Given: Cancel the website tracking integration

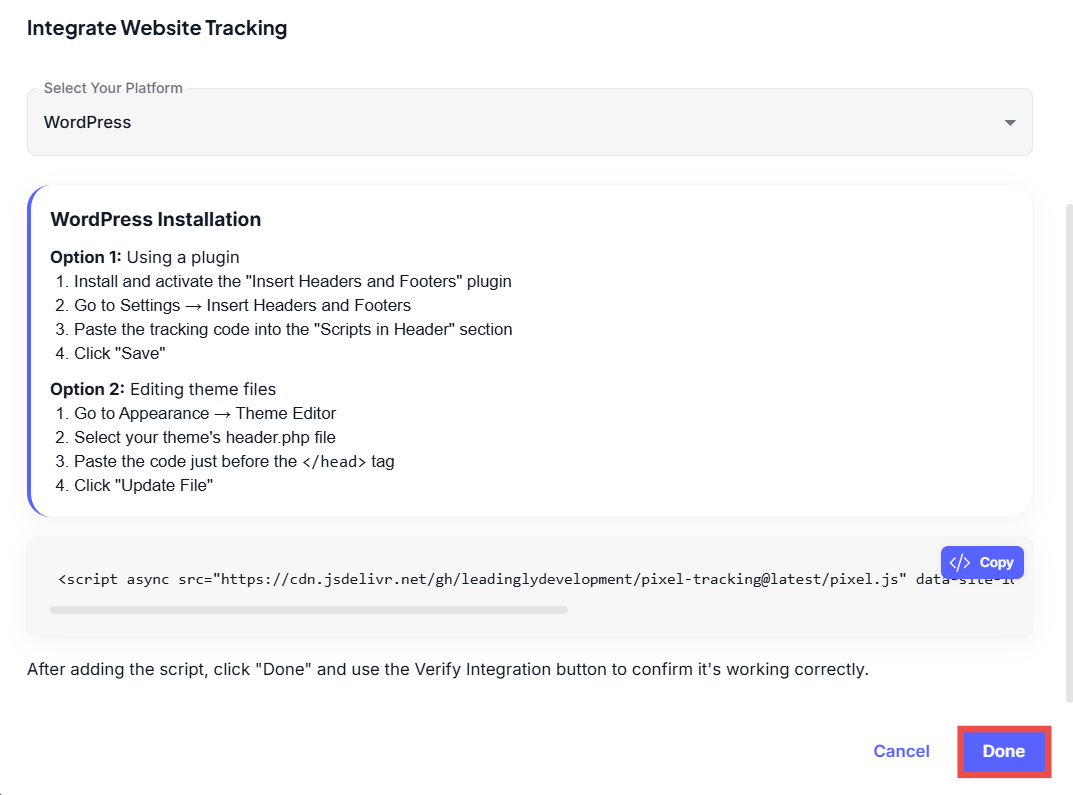Looking at the screenshot, I should point(901,752).
